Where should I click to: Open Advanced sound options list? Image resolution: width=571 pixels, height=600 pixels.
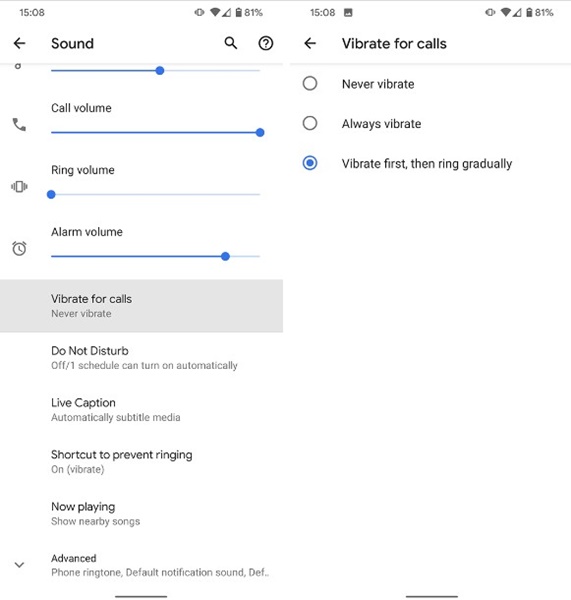142,565
